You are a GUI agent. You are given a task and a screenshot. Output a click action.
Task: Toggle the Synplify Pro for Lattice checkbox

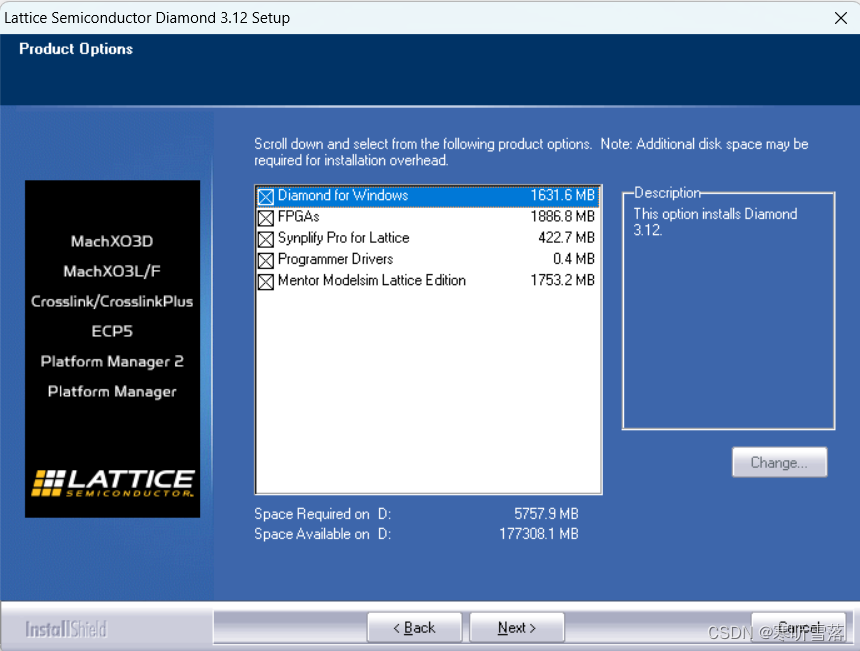(x=265, y=239)
